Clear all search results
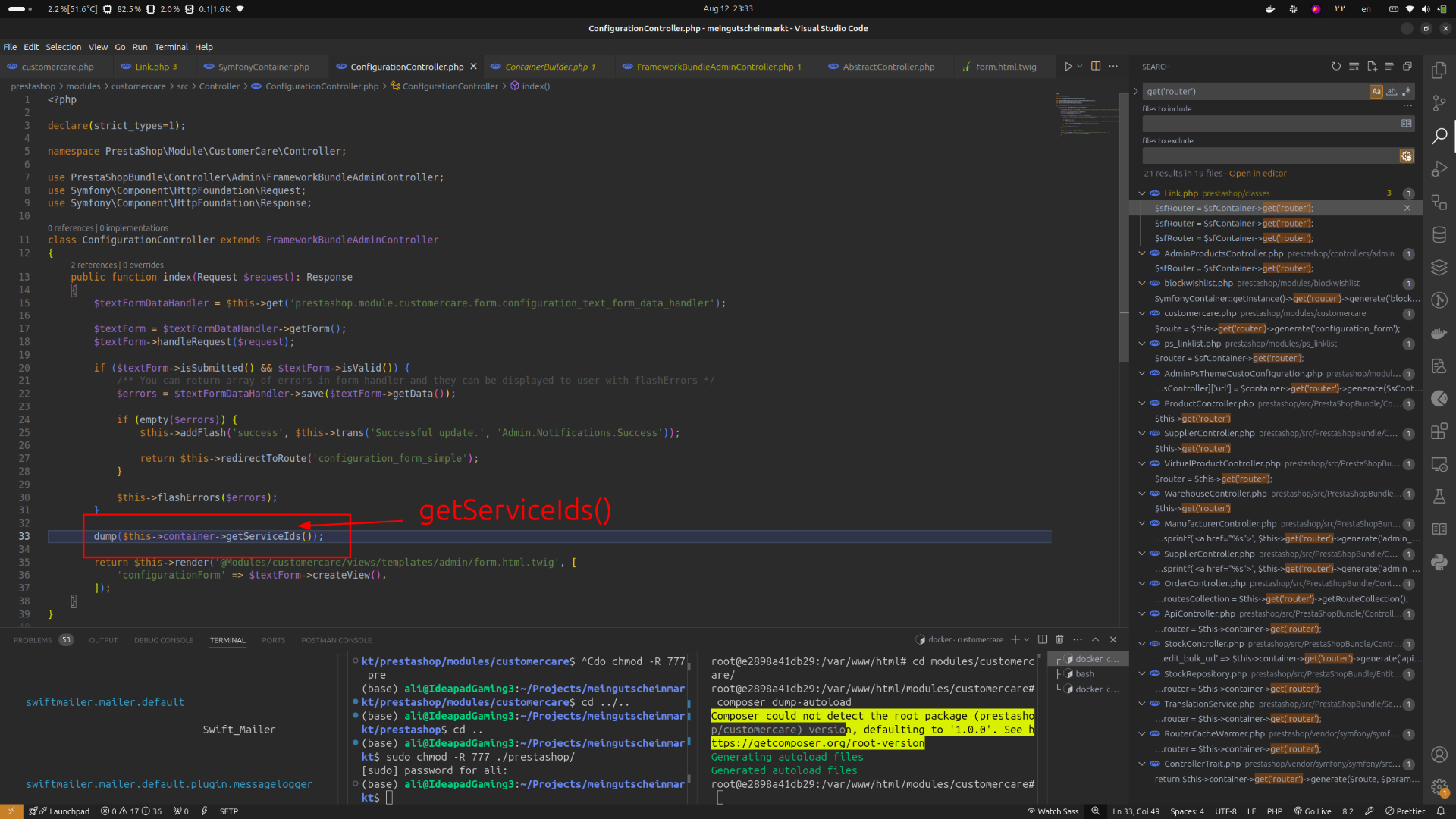 (x=1354, y=67)
